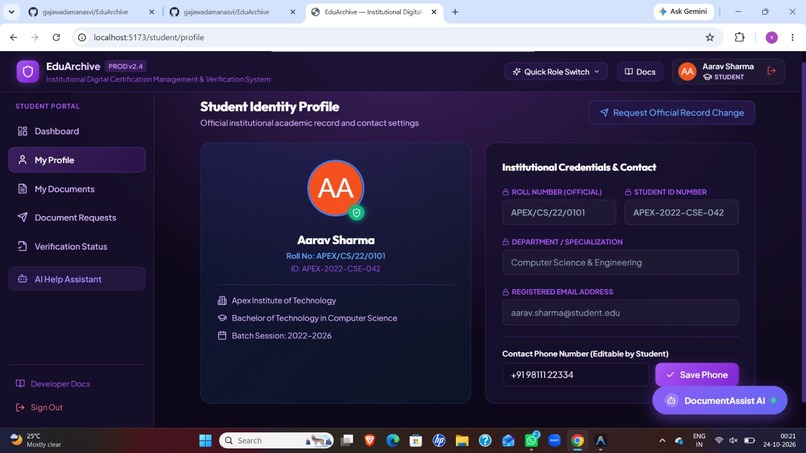This screenshot has height=453, width=806.
Task: Open File Explorer from the taskbar
Action: pos(462,440)
